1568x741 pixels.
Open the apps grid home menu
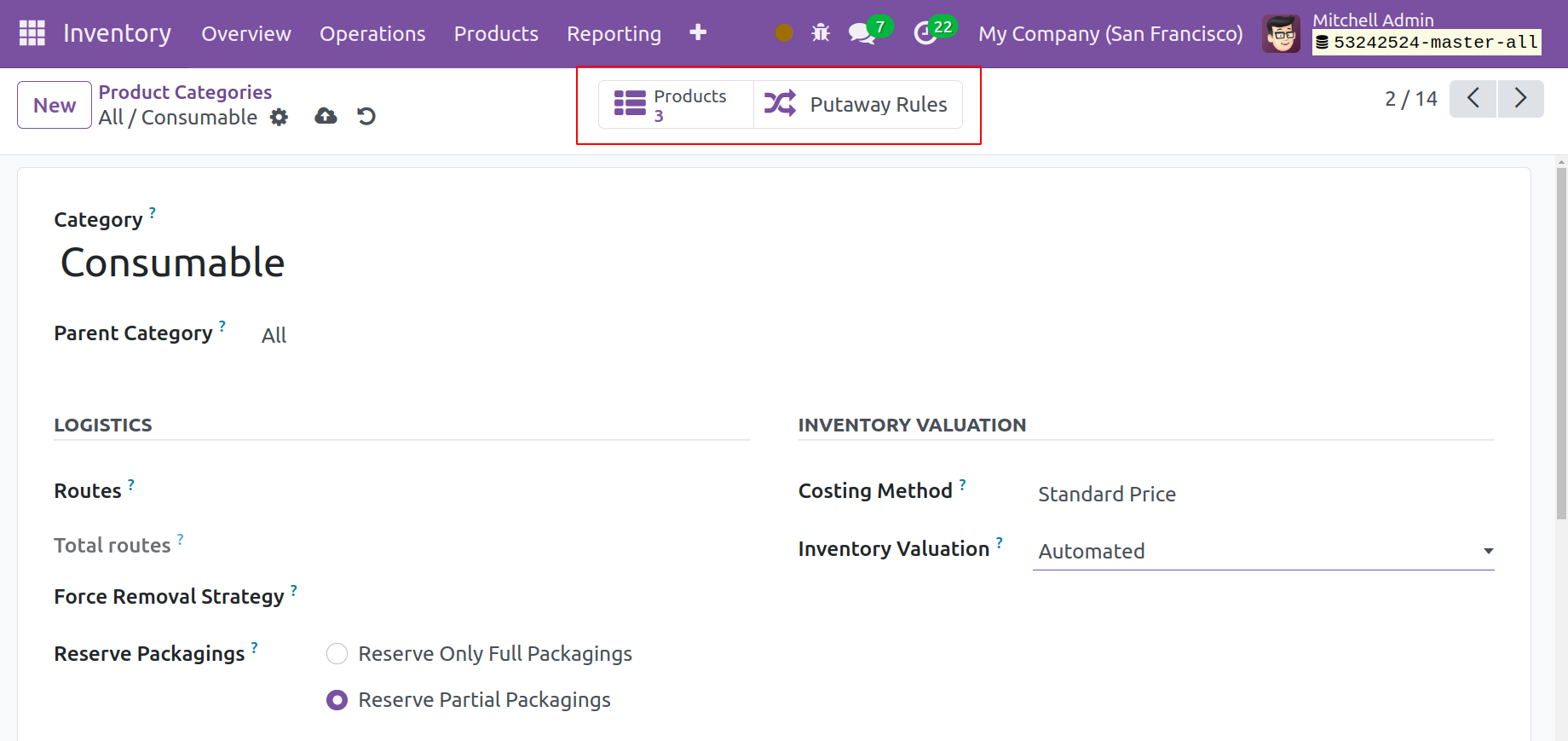tap(32, 33)
